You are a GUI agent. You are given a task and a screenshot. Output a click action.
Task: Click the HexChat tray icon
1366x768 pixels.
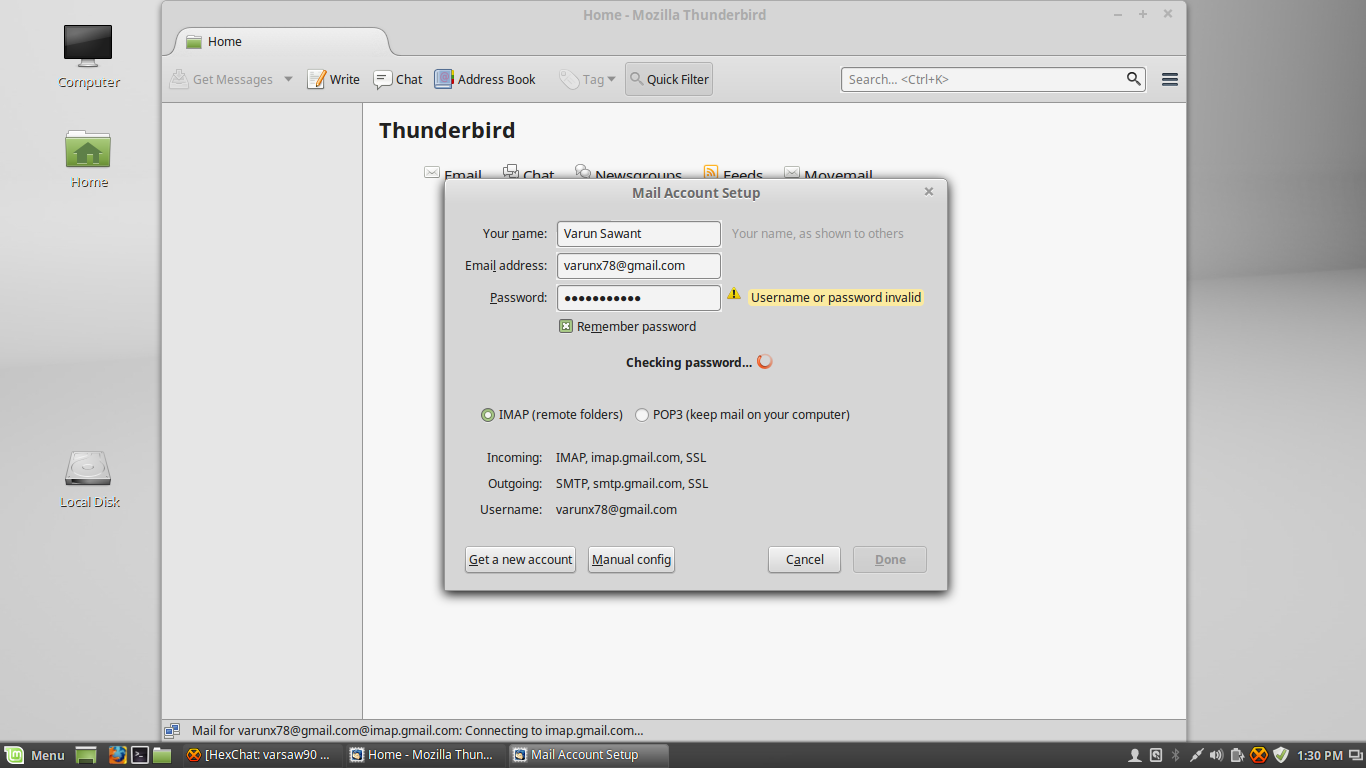click(1259, 755)
